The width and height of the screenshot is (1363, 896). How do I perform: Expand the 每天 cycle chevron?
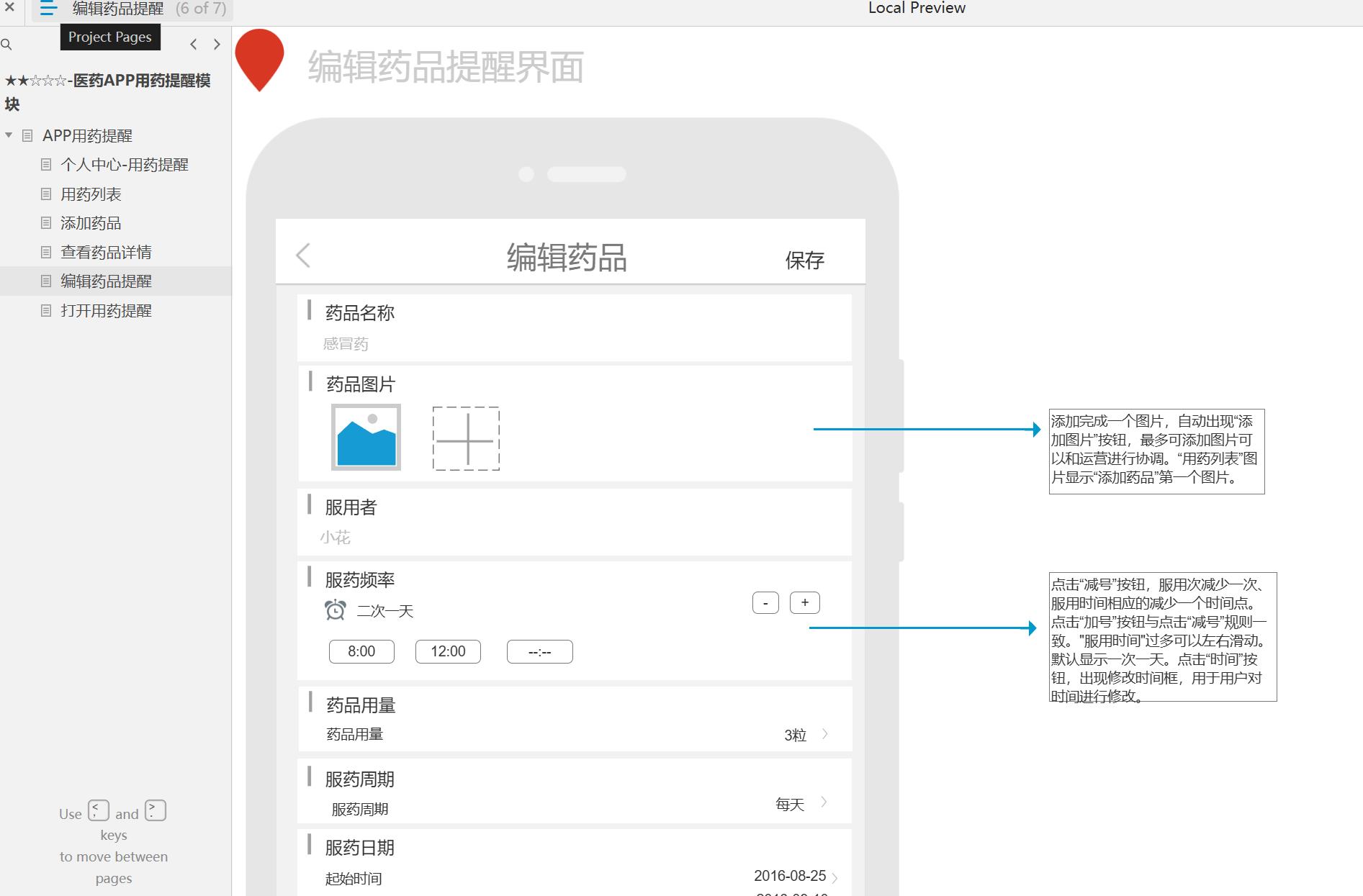click(x=824, y=802)
